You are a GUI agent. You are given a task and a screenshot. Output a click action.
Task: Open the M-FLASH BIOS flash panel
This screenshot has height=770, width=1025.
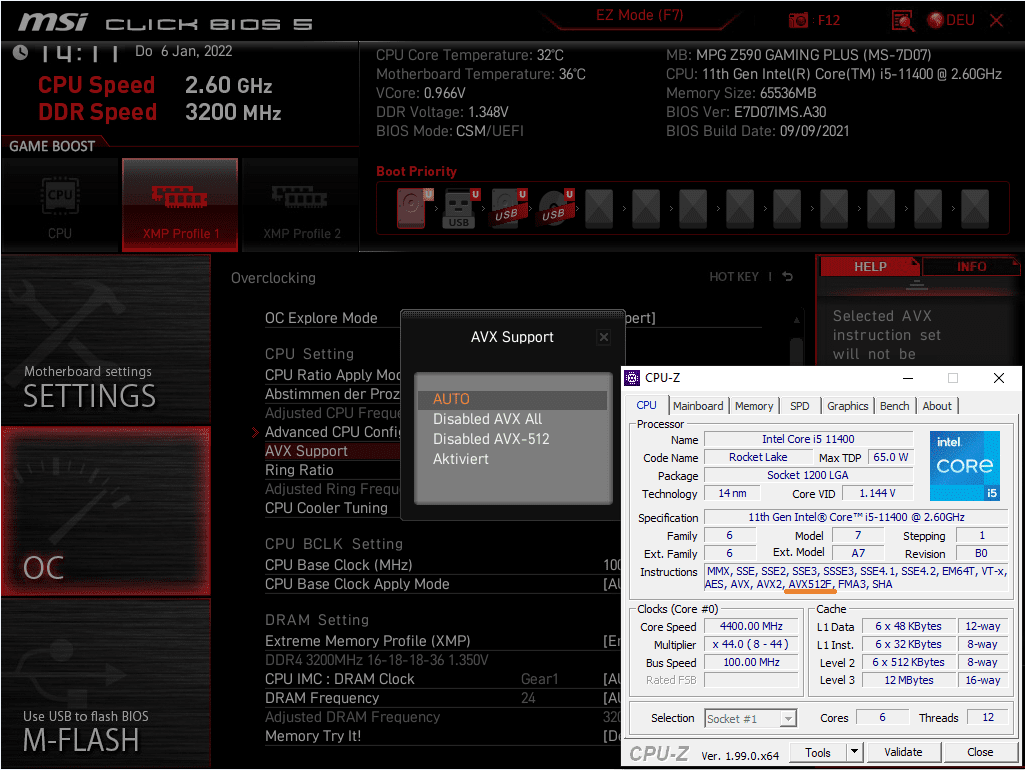[106, 682]
